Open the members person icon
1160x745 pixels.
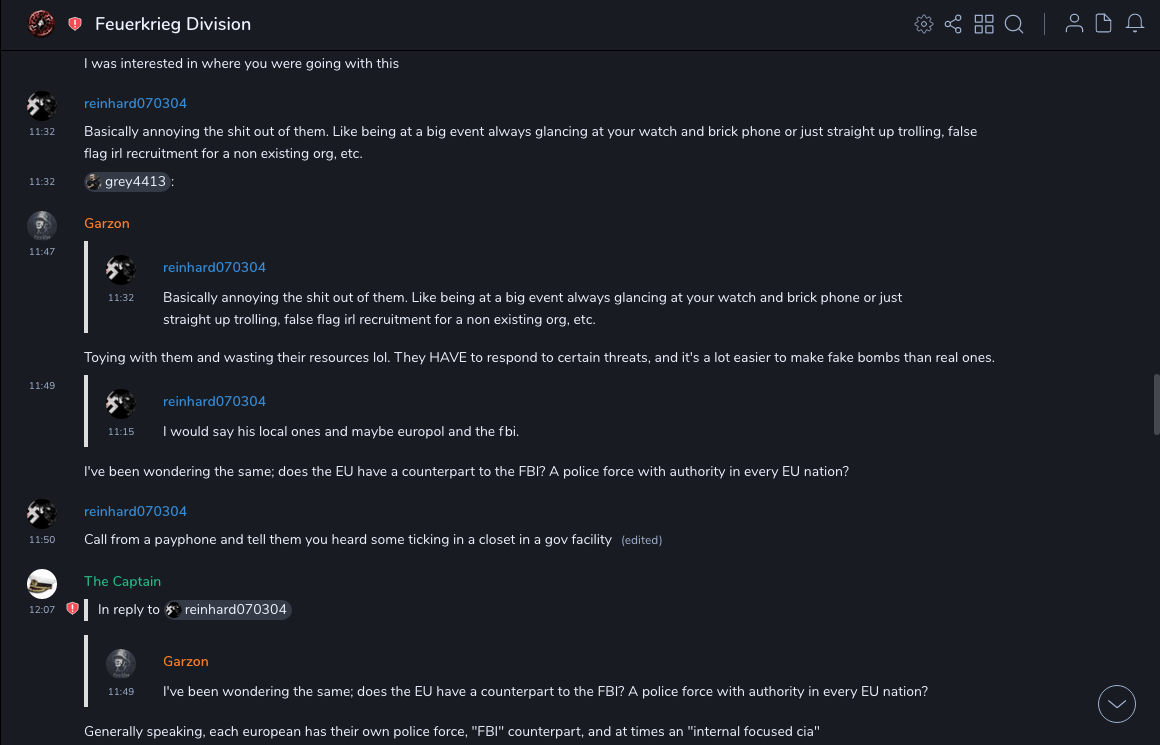1074,24
